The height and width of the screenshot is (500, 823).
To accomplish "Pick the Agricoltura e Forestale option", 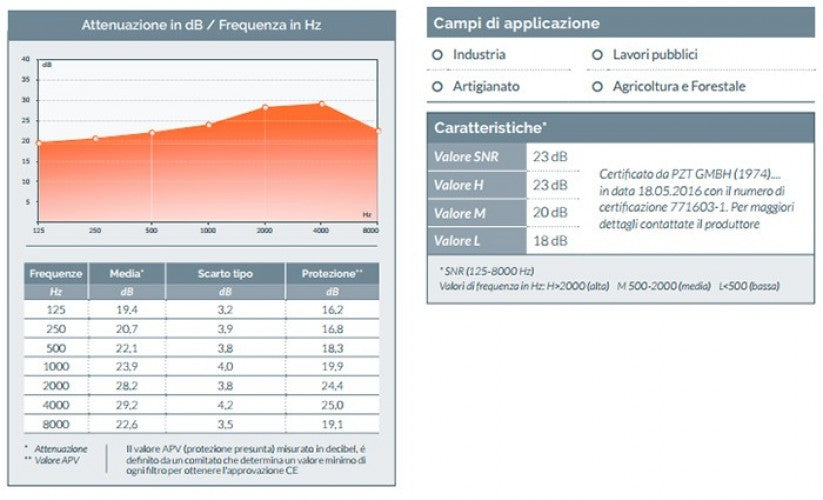I will tap(597, 87).
